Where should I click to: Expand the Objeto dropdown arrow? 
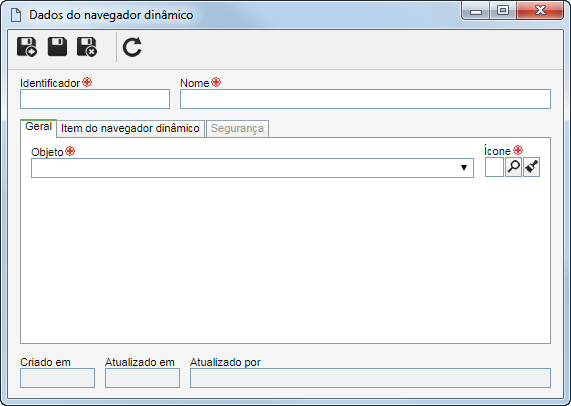click(x=464, y=168)
